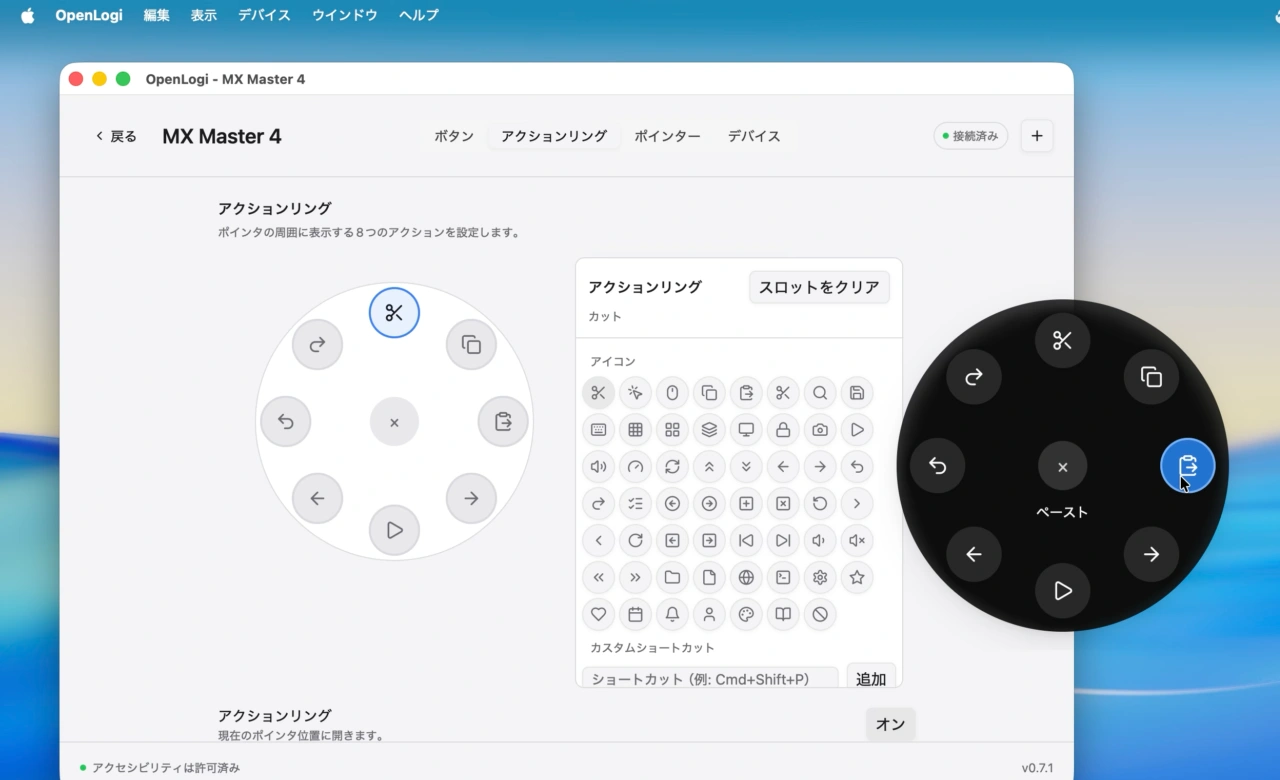Choose the two-arrow sync icon
Viewport: 1280px width, 780px height.
point(672,467)
